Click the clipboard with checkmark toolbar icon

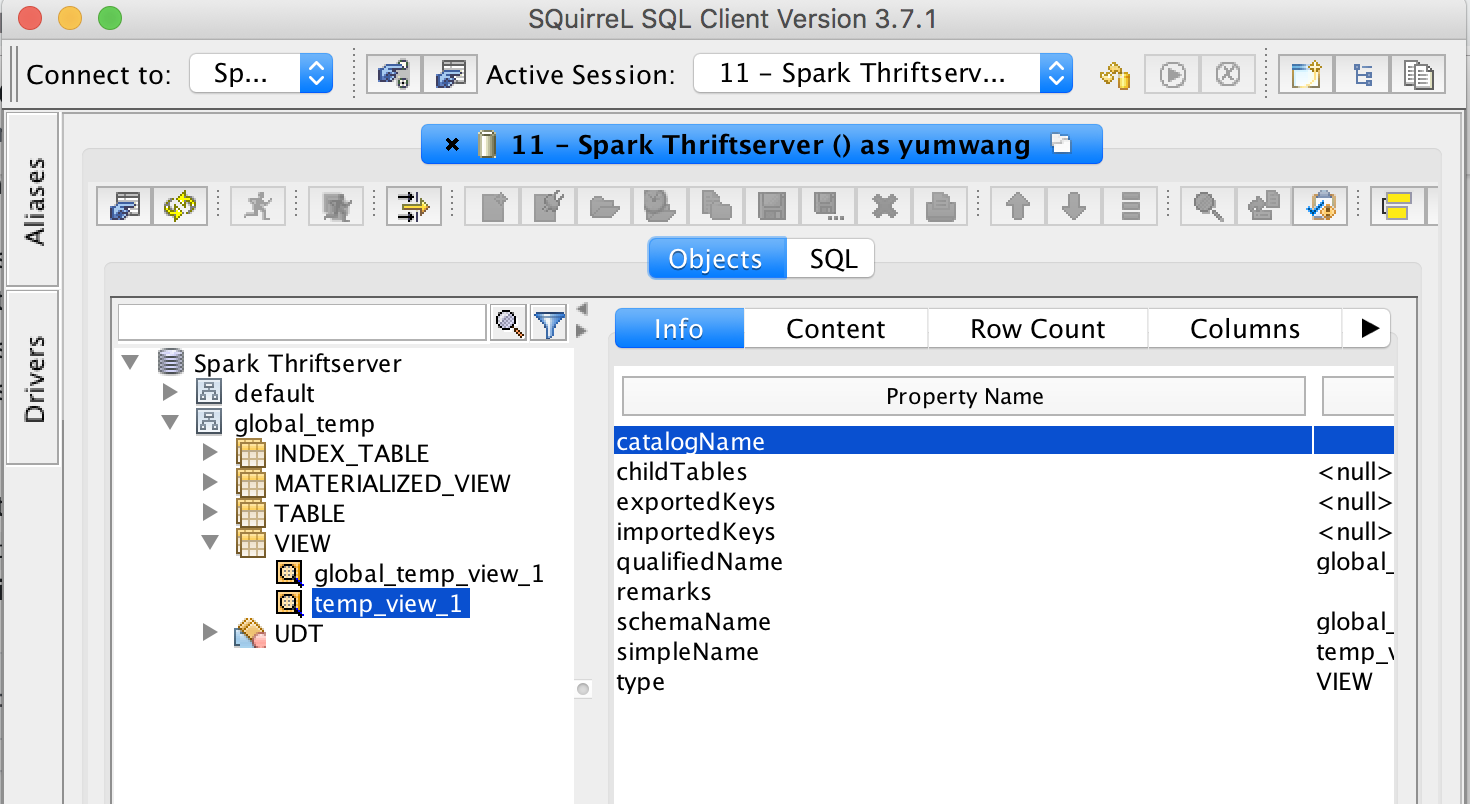click(x=1320, y=207)
